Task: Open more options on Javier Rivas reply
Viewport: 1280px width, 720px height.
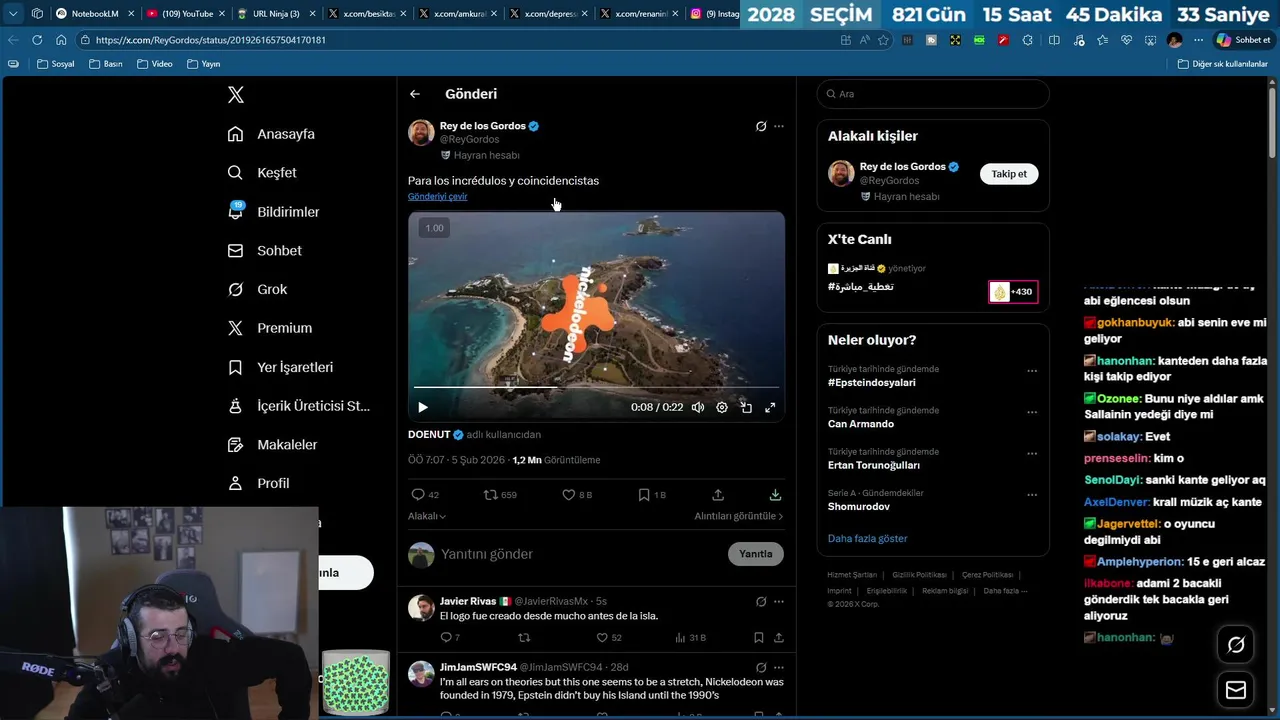Action: click(x=779, y=602)
